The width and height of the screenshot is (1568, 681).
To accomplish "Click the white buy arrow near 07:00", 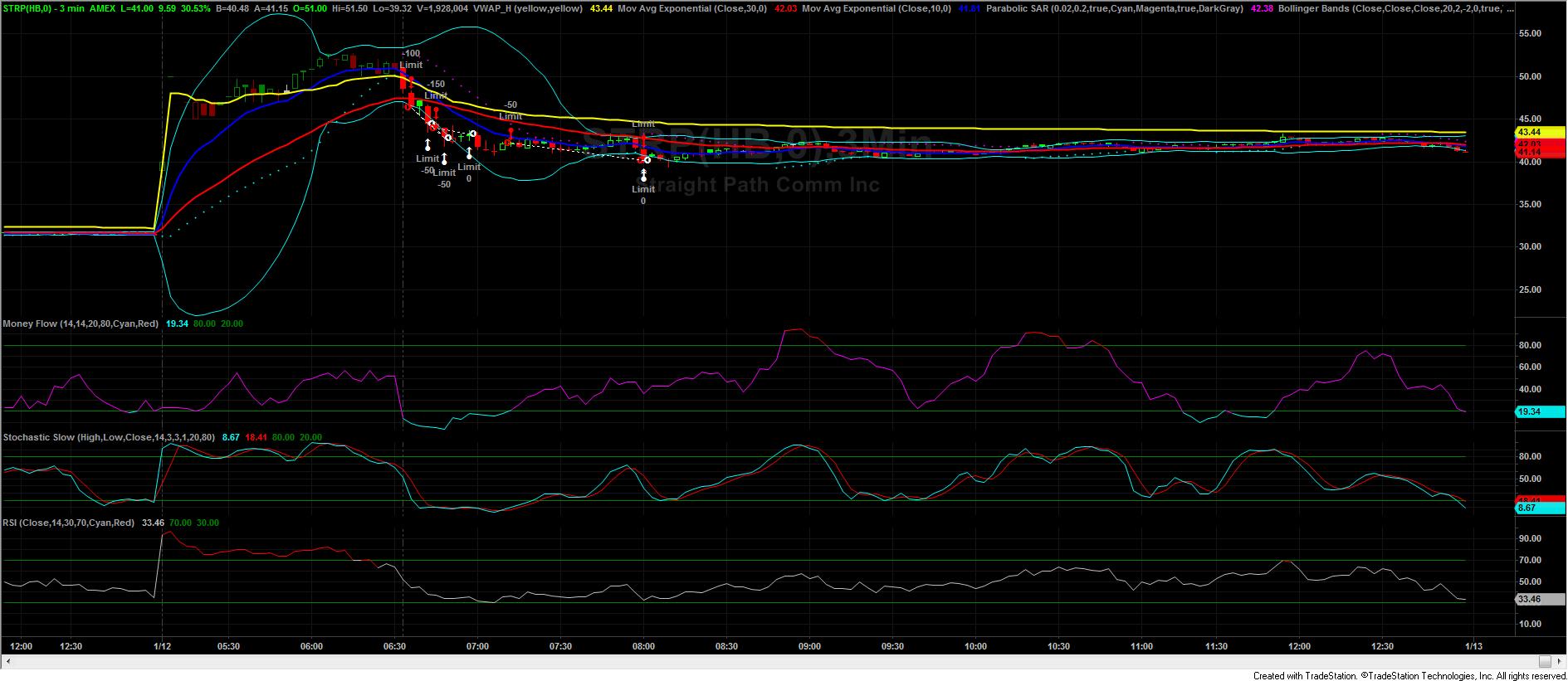I will 469,153.
